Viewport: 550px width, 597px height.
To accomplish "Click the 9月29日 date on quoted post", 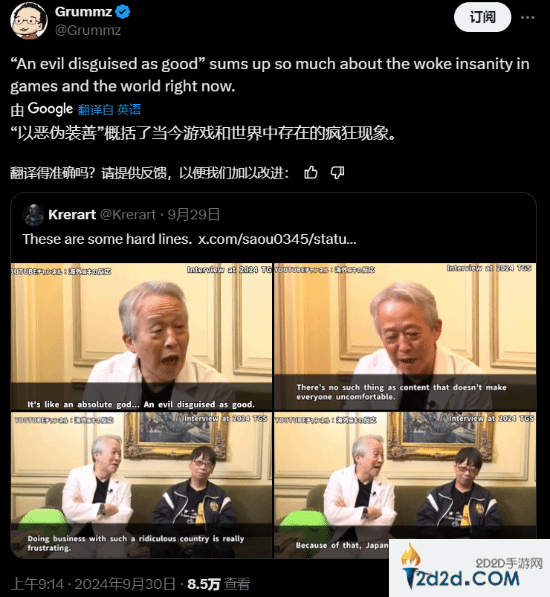I will click(x=194, y=215).
